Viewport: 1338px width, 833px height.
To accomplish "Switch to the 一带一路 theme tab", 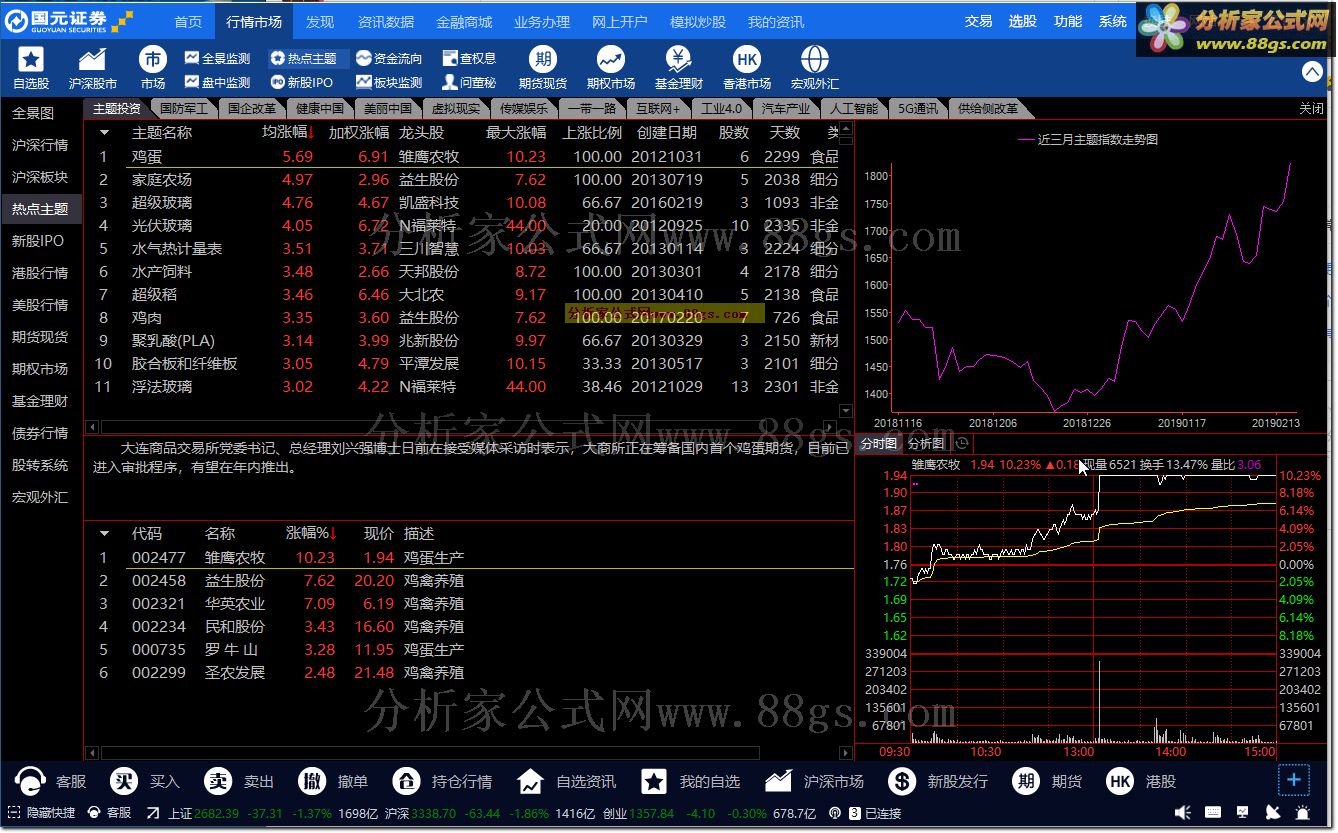I will tap(592, 108).
